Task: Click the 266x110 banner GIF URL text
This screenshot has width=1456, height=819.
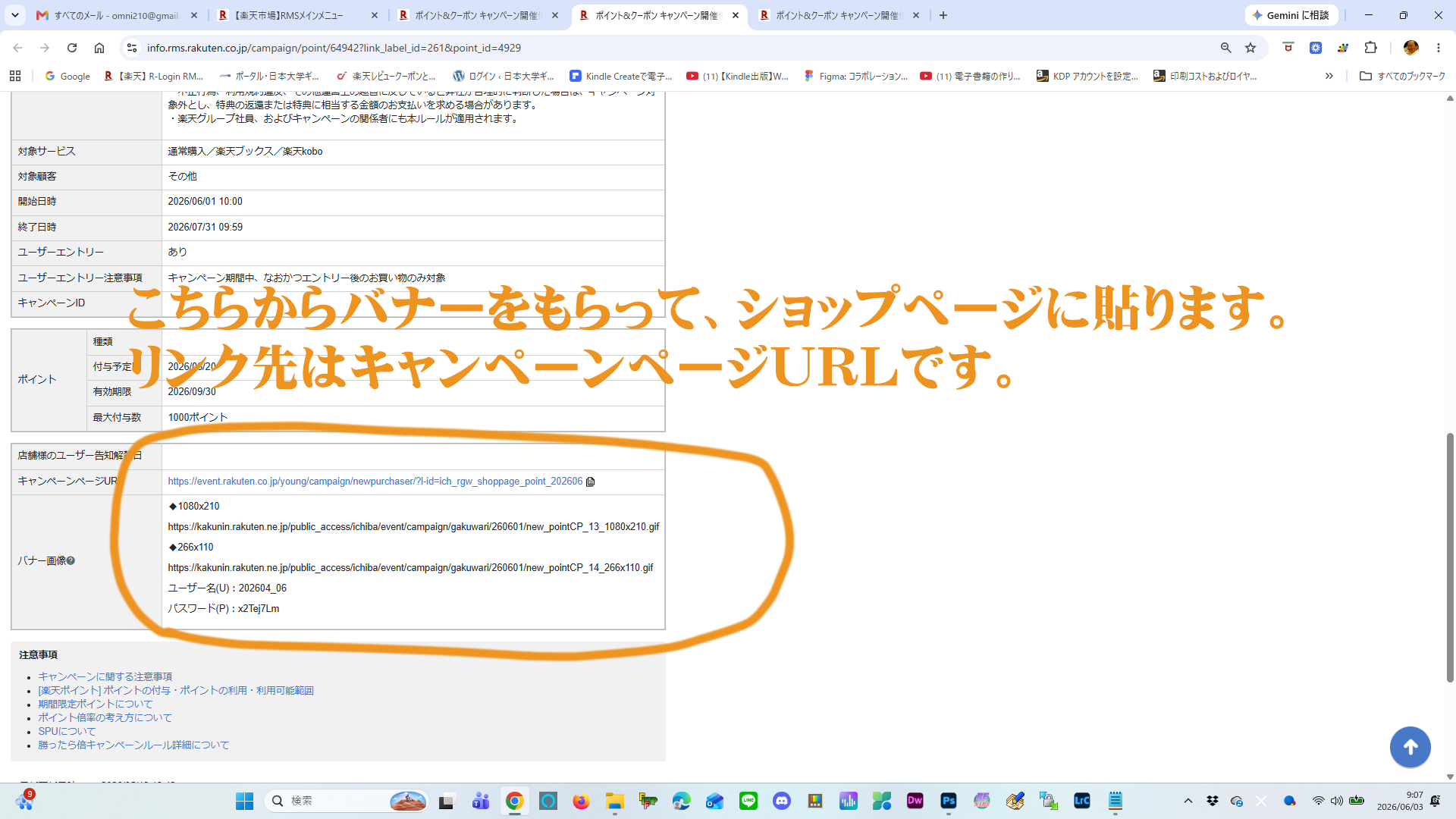Action: (x=410, y=568)
